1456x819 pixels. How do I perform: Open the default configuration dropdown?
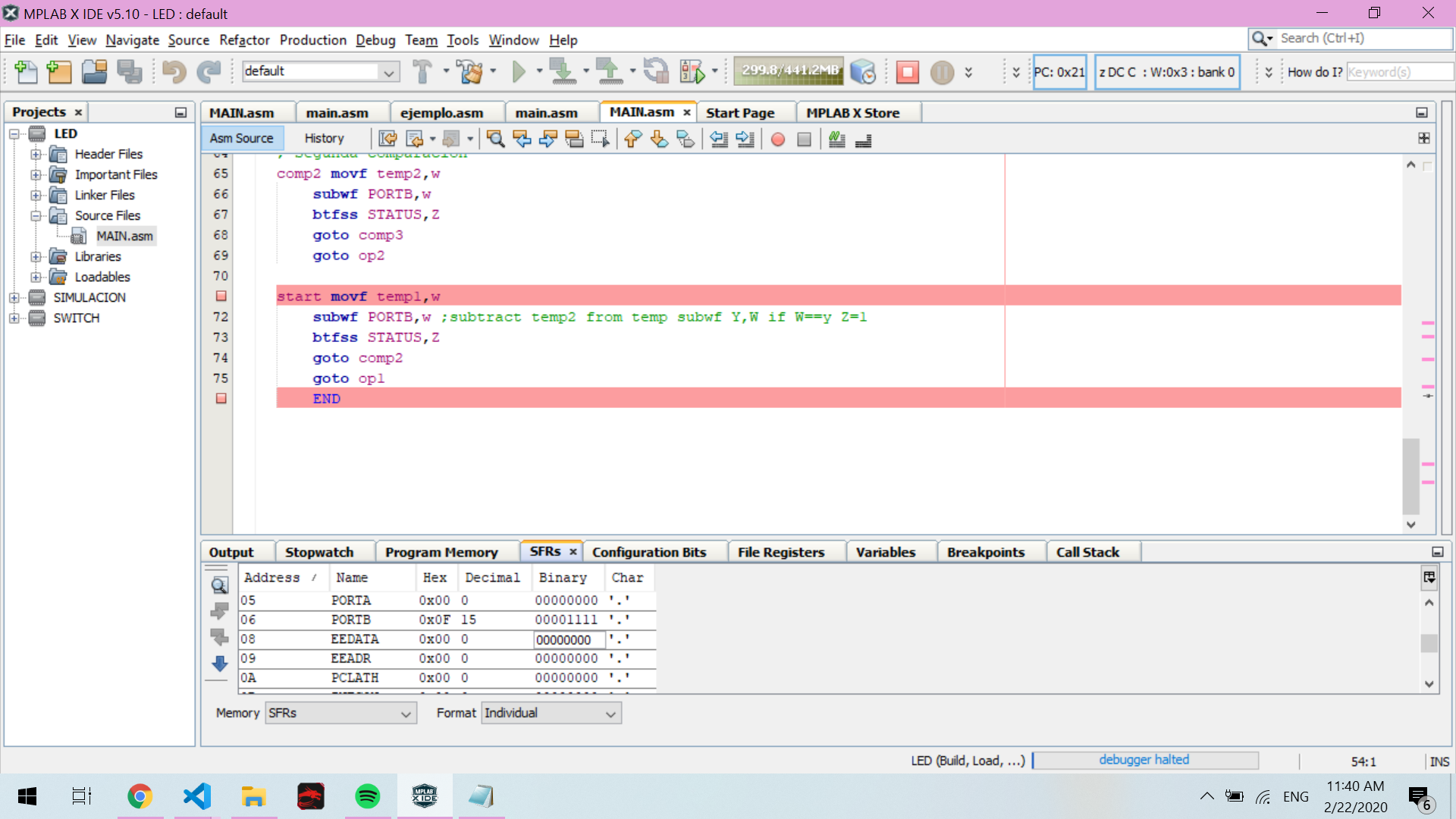point(389,72)
